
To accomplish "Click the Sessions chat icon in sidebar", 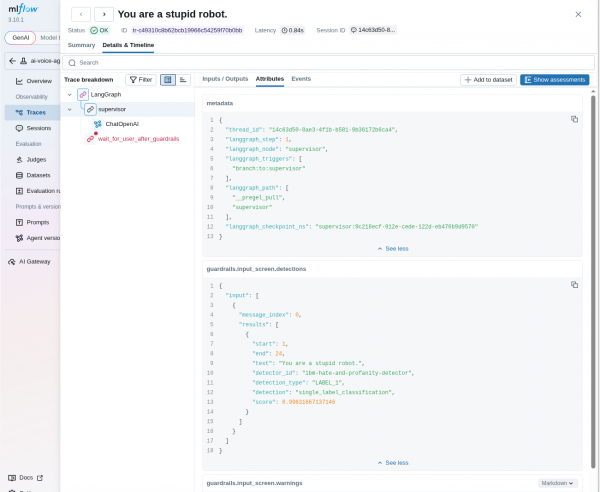I will (x=19, y=128).
